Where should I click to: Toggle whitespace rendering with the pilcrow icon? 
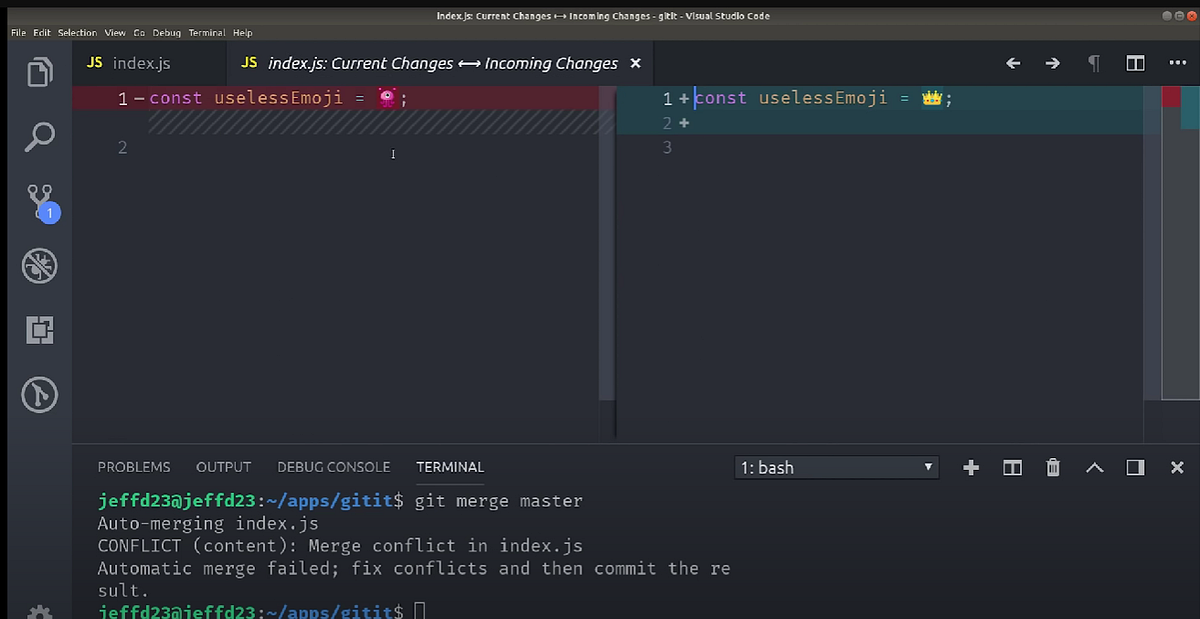pos(1093,62)
